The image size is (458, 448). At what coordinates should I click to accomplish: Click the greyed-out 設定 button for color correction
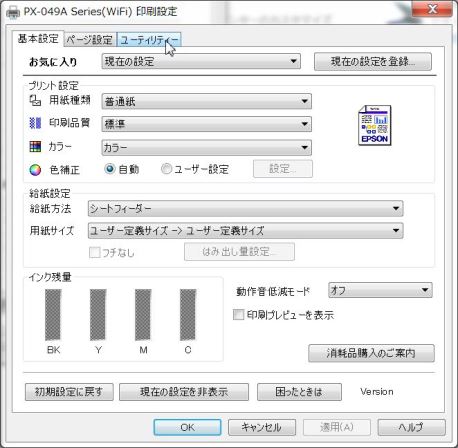coord(283,169)
